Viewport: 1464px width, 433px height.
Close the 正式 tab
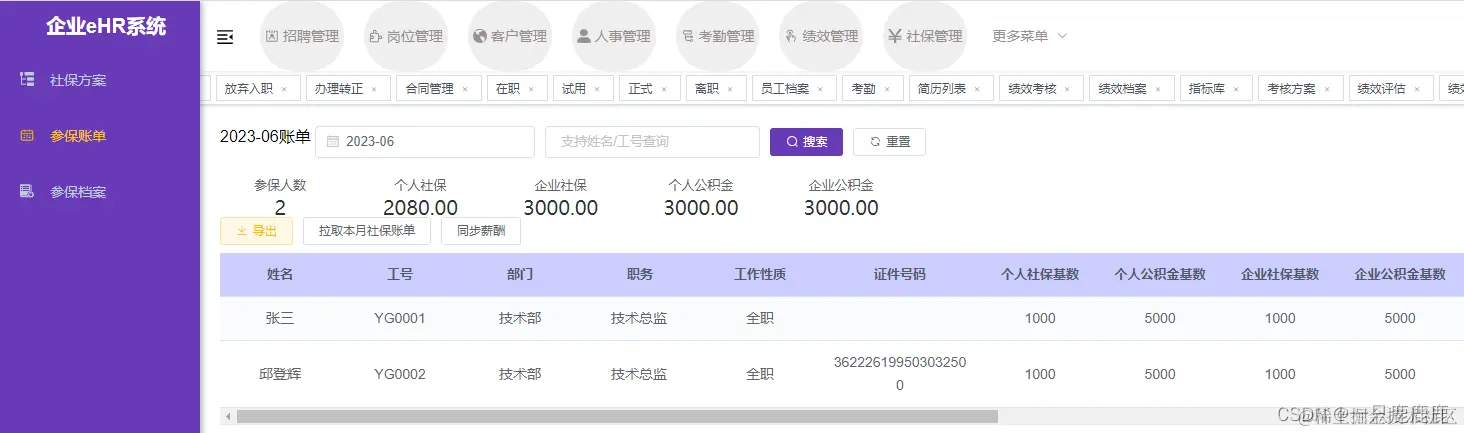(664, 89)
